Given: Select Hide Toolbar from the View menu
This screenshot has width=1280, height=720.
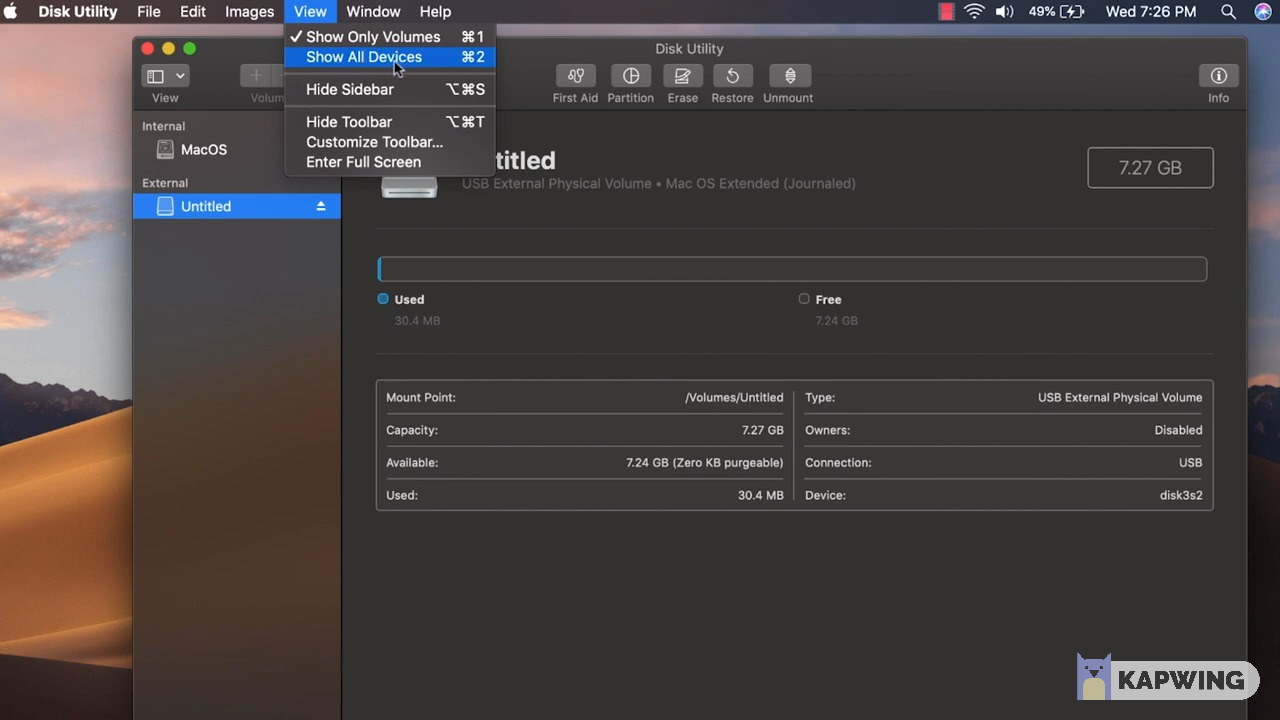Looking at the screenshot, I should tap(389, 122).
